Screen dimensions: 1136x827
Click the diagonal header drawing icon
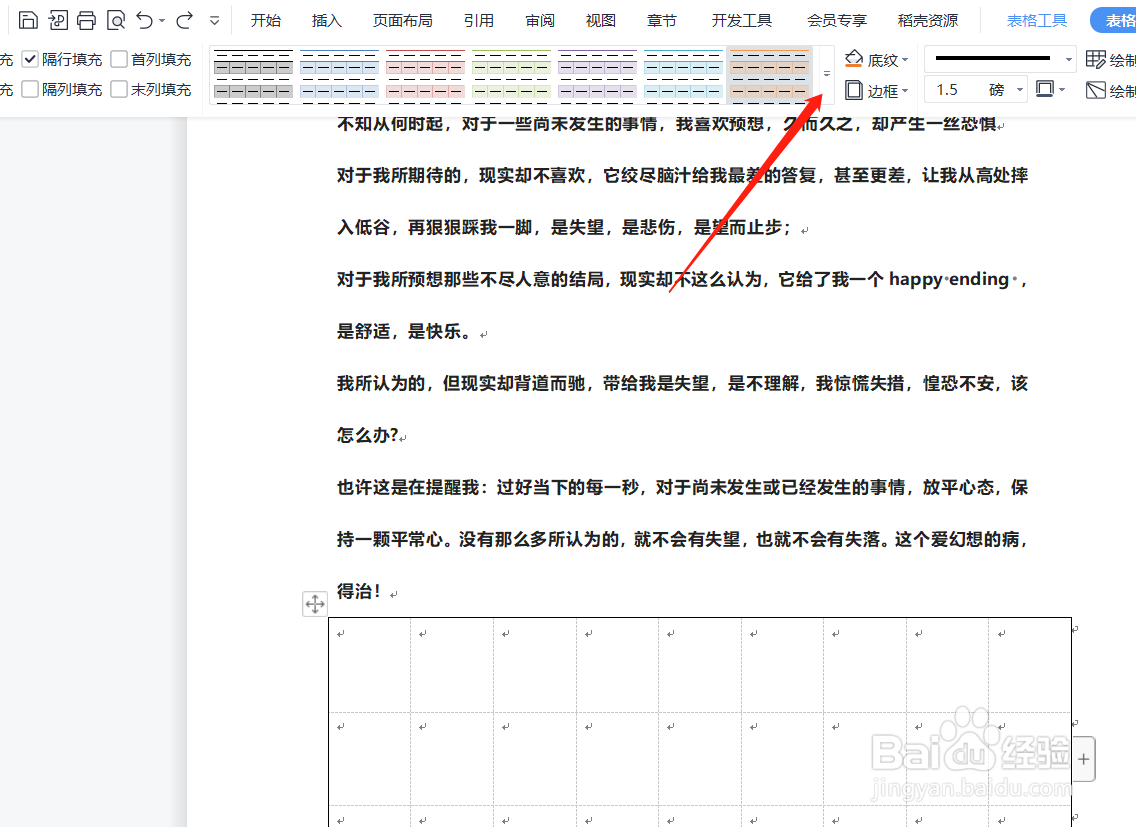point(1096,90)
